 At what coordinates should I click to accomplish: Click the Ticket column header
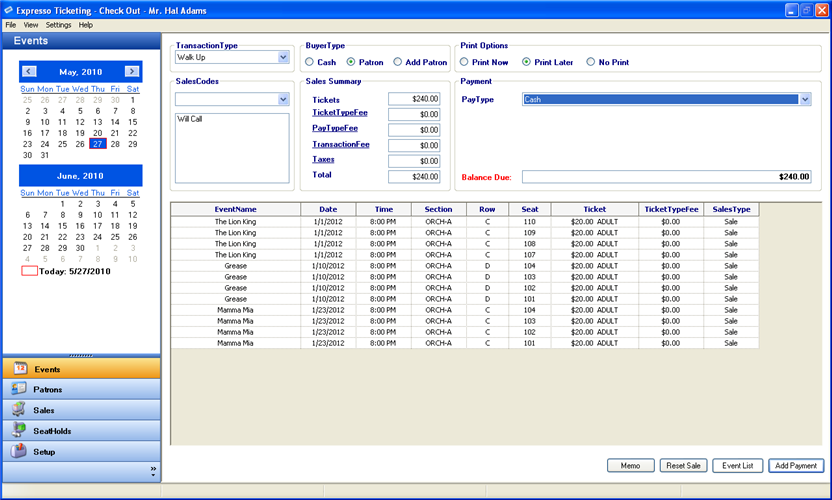tap(595, 209)
